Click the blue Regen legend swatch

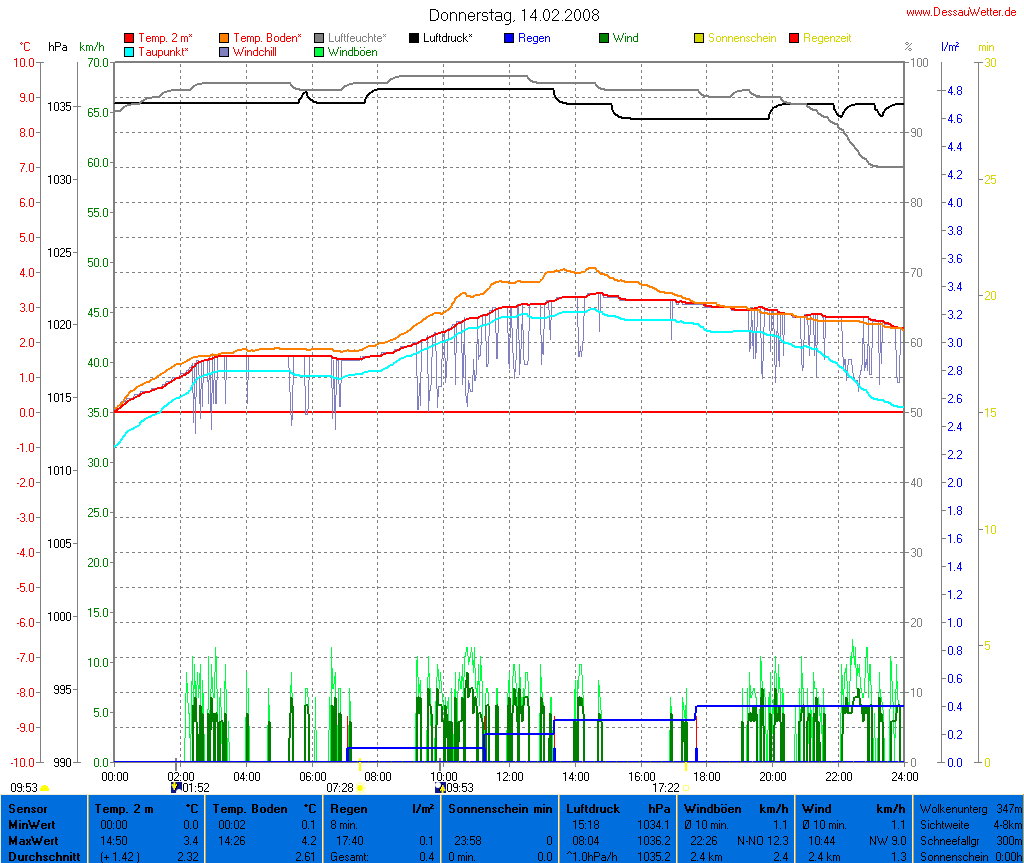click(x=509, y=38)
